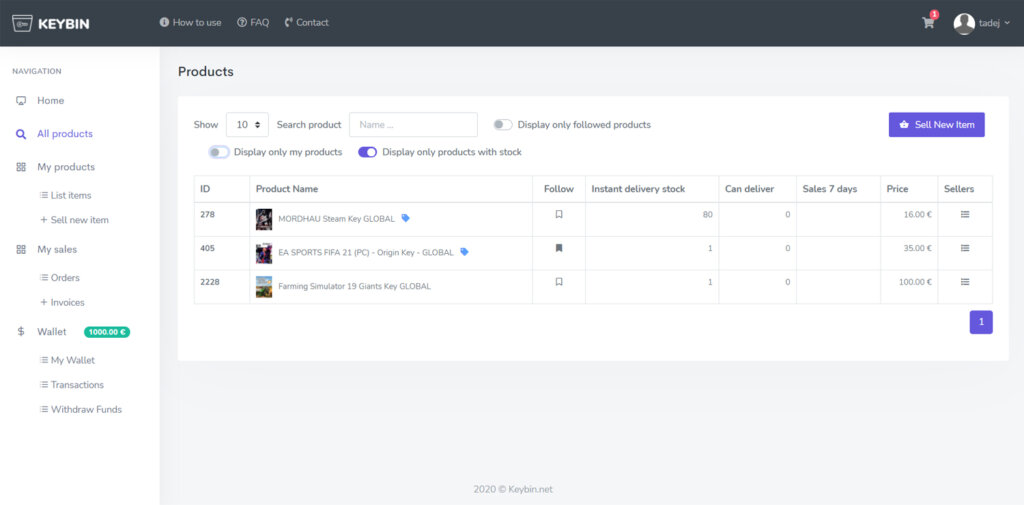
Task: Open Orders under My sales
Action: tap(60, 278)
